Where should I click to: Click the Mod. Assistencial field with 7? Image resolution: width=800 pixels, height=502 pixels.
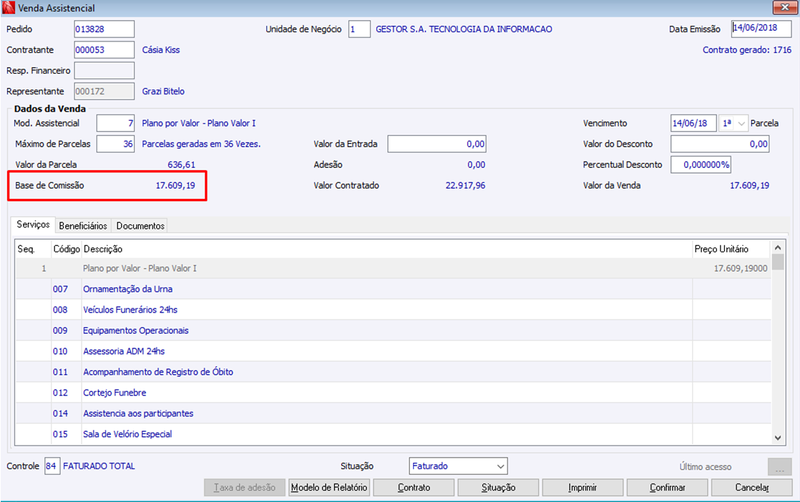click(115, 123)
